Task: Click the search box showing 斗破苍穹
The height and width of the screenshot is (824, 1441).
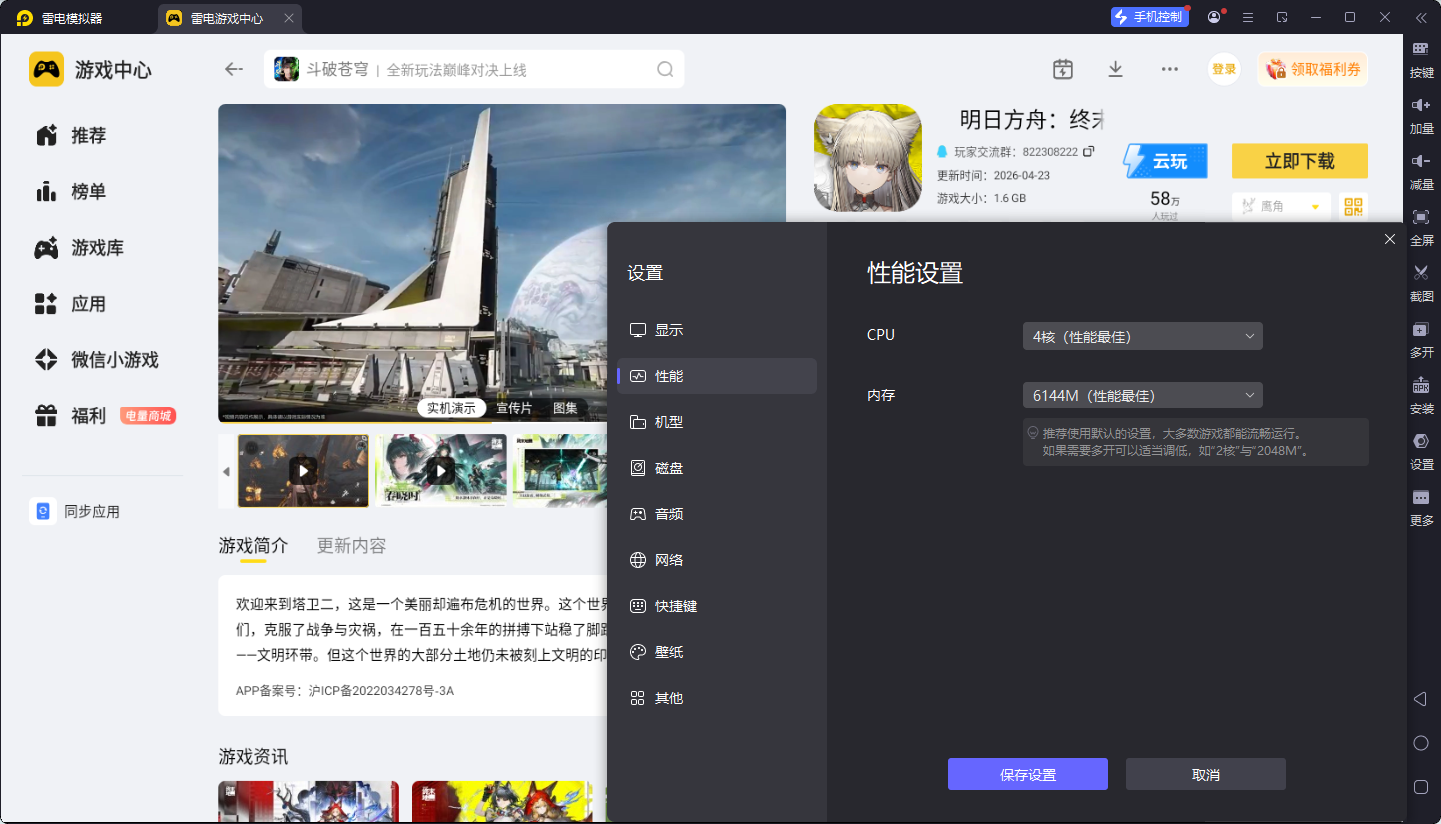Action: 474,69
